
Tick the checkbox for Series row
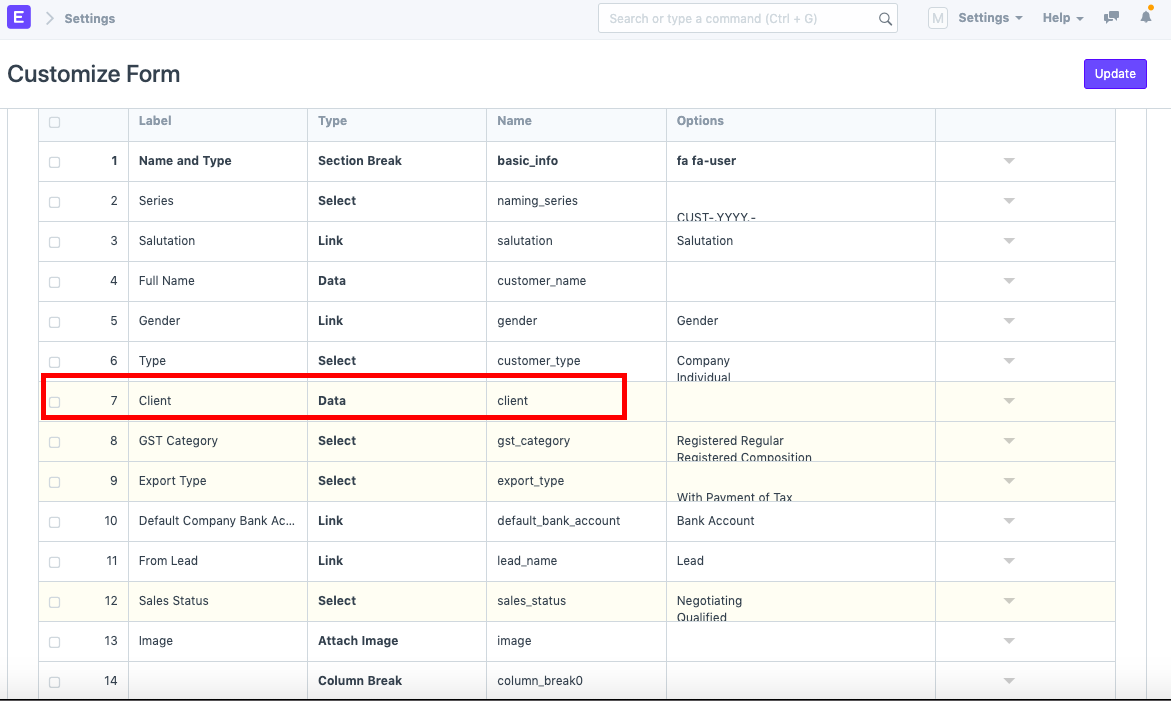coord(54,202)
